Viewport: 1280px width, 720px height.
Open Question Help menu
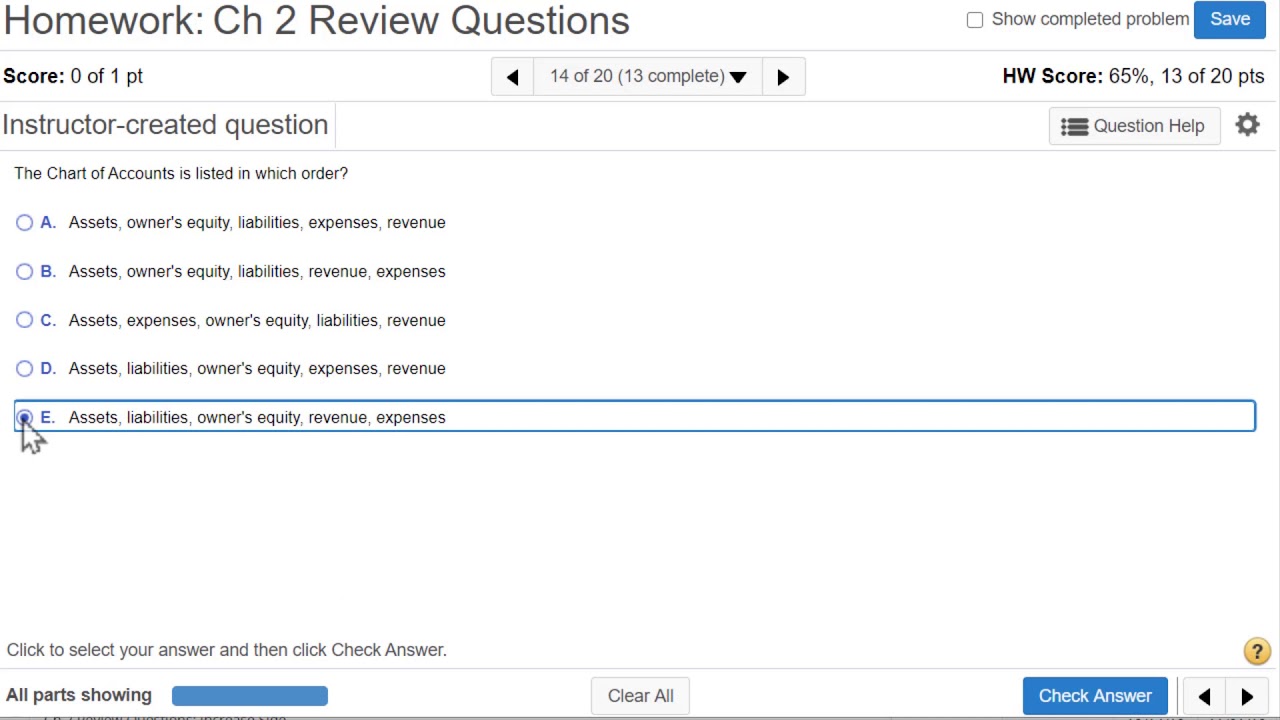pyautogui.click(x=1134, y=126)
